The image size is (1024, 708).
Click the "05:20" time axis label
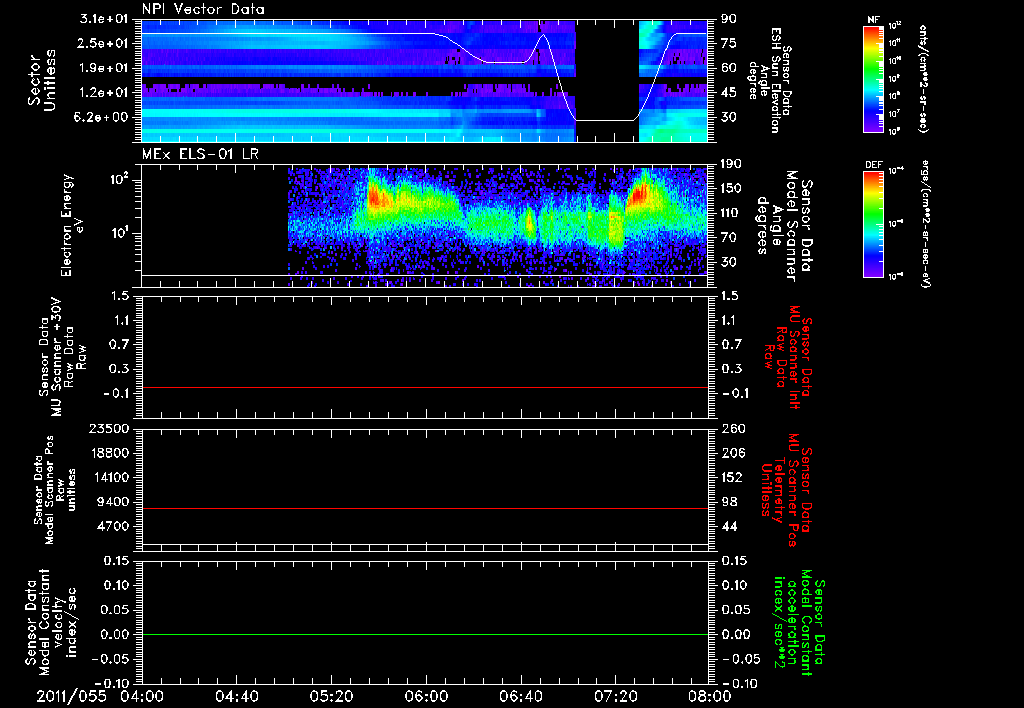tap(331, 696)
